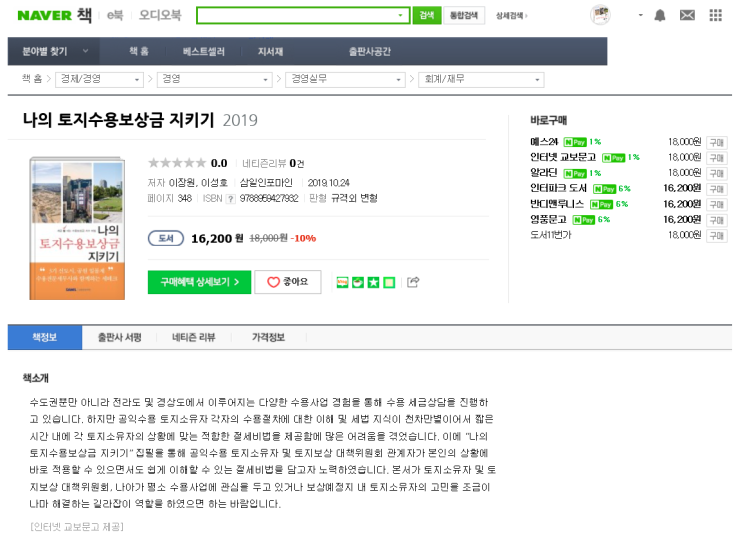Image resolution: width=743 pixels, height=542 pixels.
Task: Click publisher 삼일인포마인
Action: [266, 183]
